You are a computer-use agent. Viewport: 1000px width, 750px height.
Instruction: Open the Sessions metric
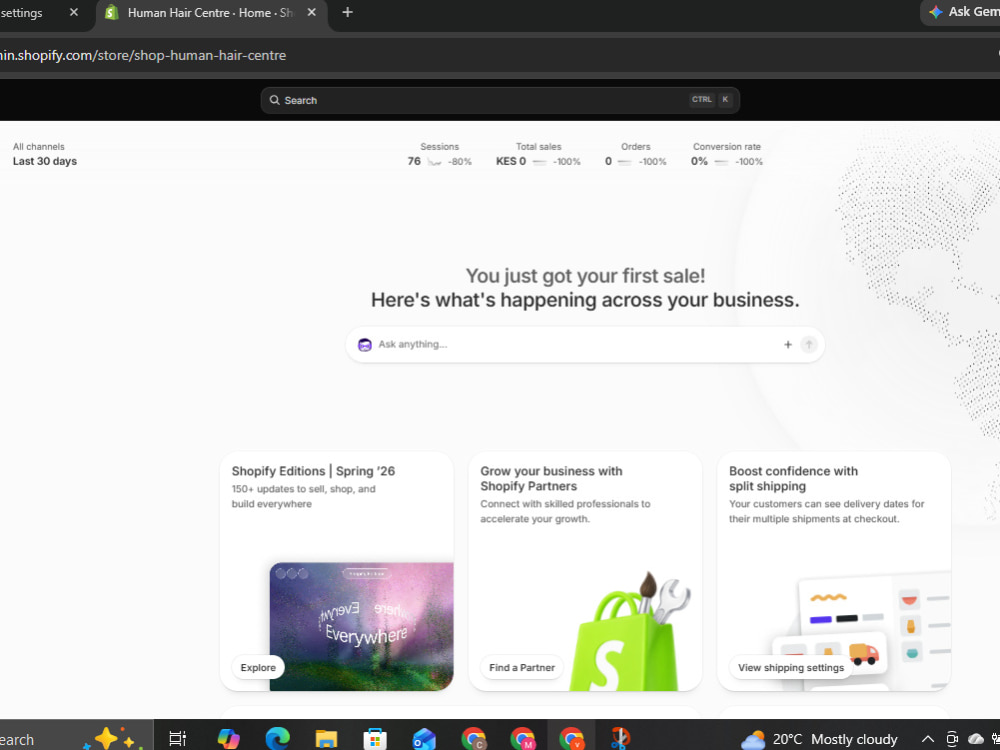click(439, 154)
